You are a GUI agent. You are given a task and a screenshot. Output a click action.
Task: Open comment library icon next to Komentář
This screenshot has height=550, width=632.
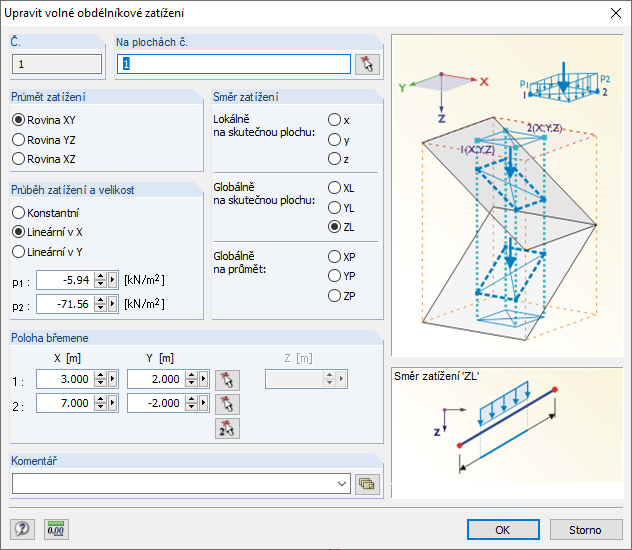click(367, 484)
